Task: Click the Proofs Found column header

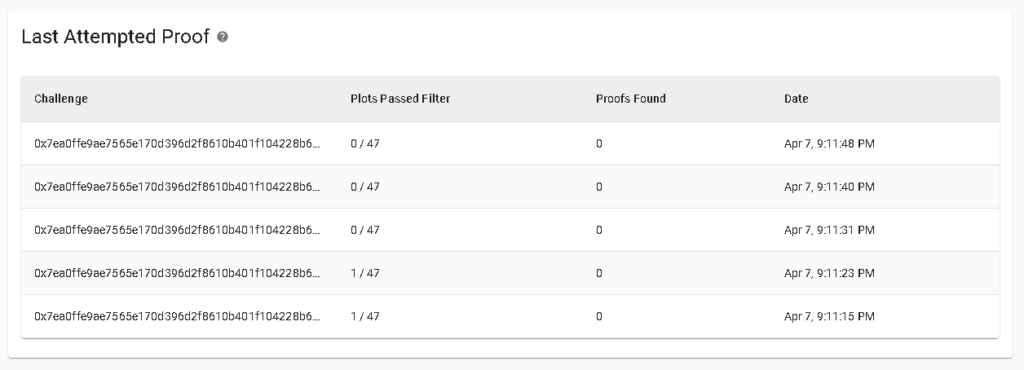Action: coord(631,99)
